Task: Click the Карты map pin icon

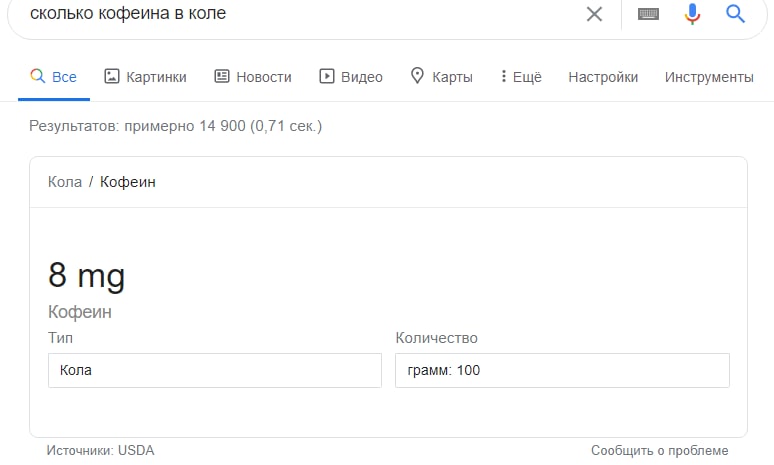Action: 417,76
